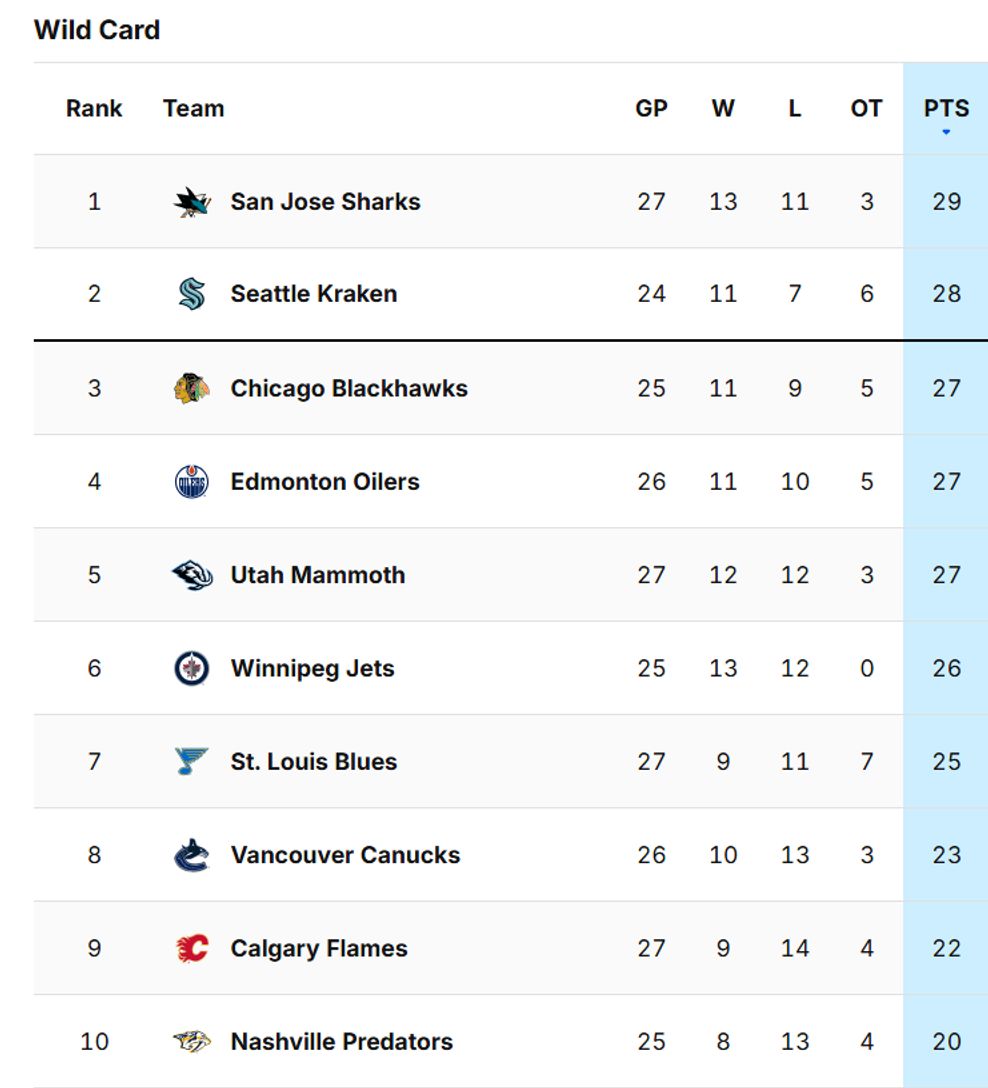This screenshot has width=988, height=1088.
Task: Open the San Jose Sharks team page
Action: pos(324,200)
